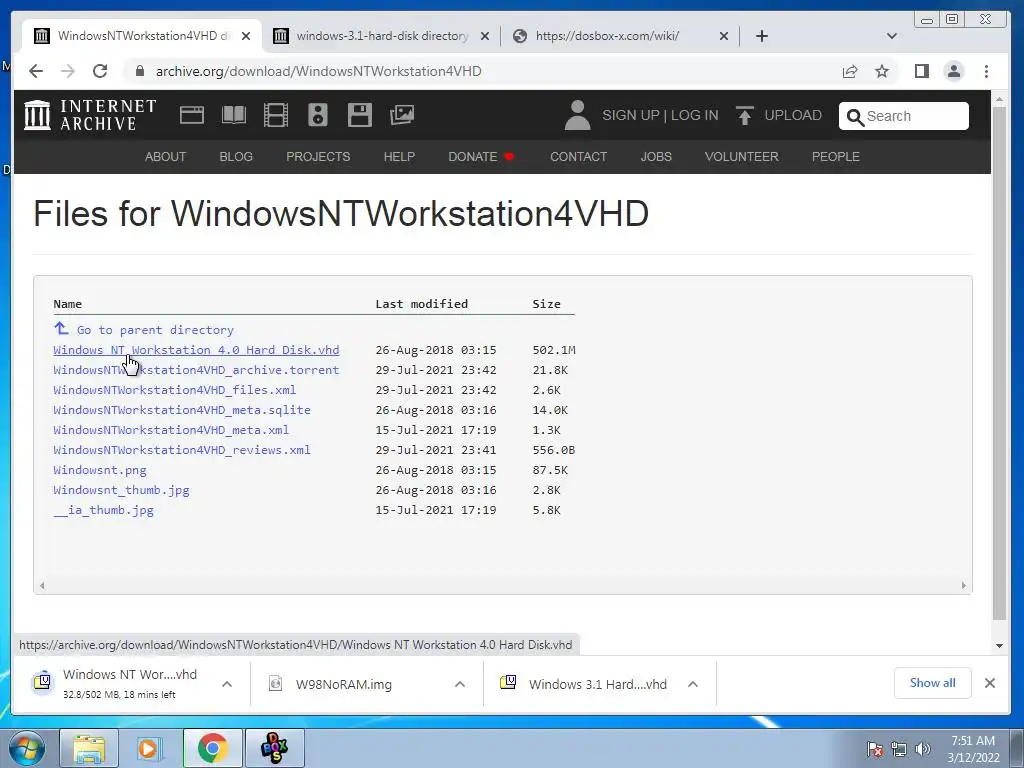Click the LOG IN link

[x=694, y=115]
